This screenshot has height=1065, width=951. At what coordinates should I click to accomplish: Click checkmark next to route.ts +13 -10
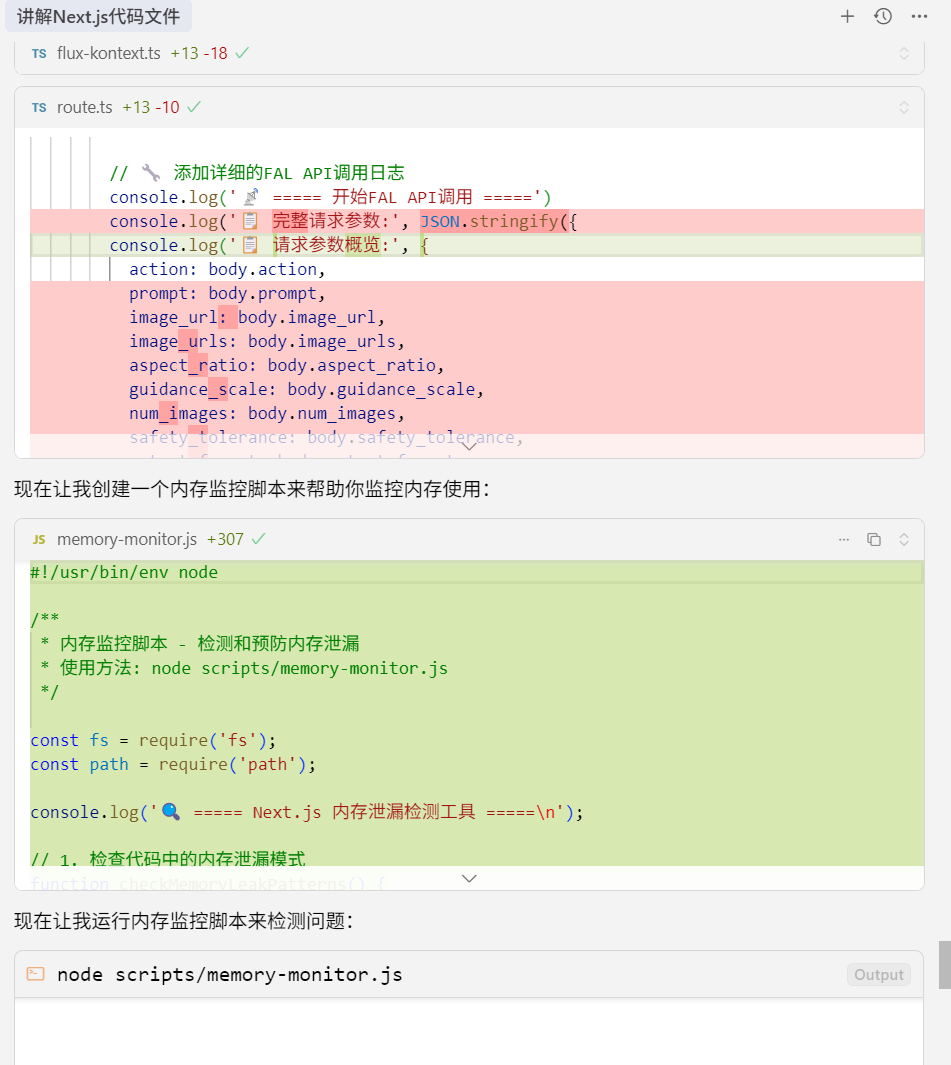[x=194, y=107]
